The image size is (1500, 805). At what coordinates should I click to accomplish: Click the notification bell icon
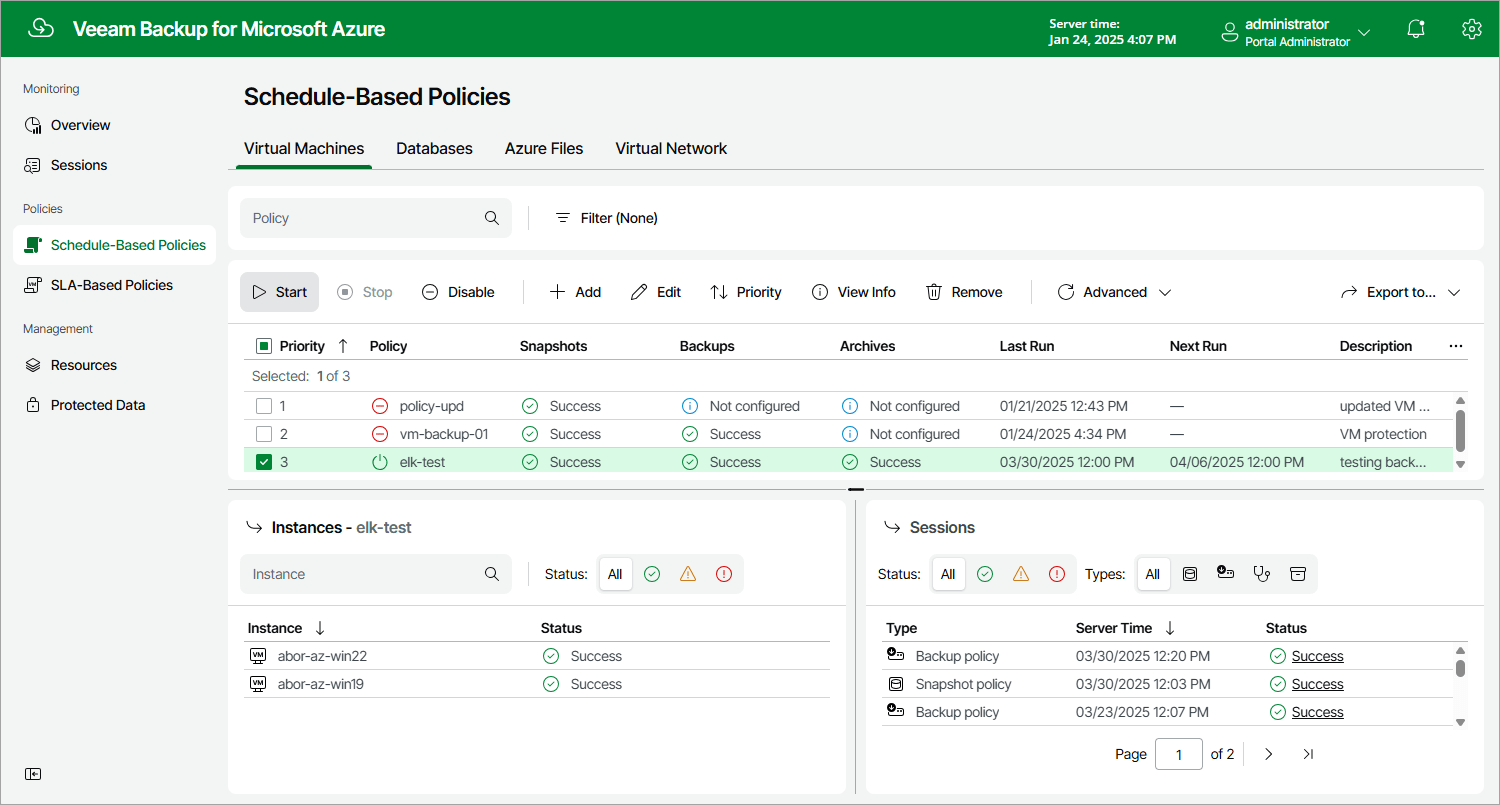(x=1416, y=29)
